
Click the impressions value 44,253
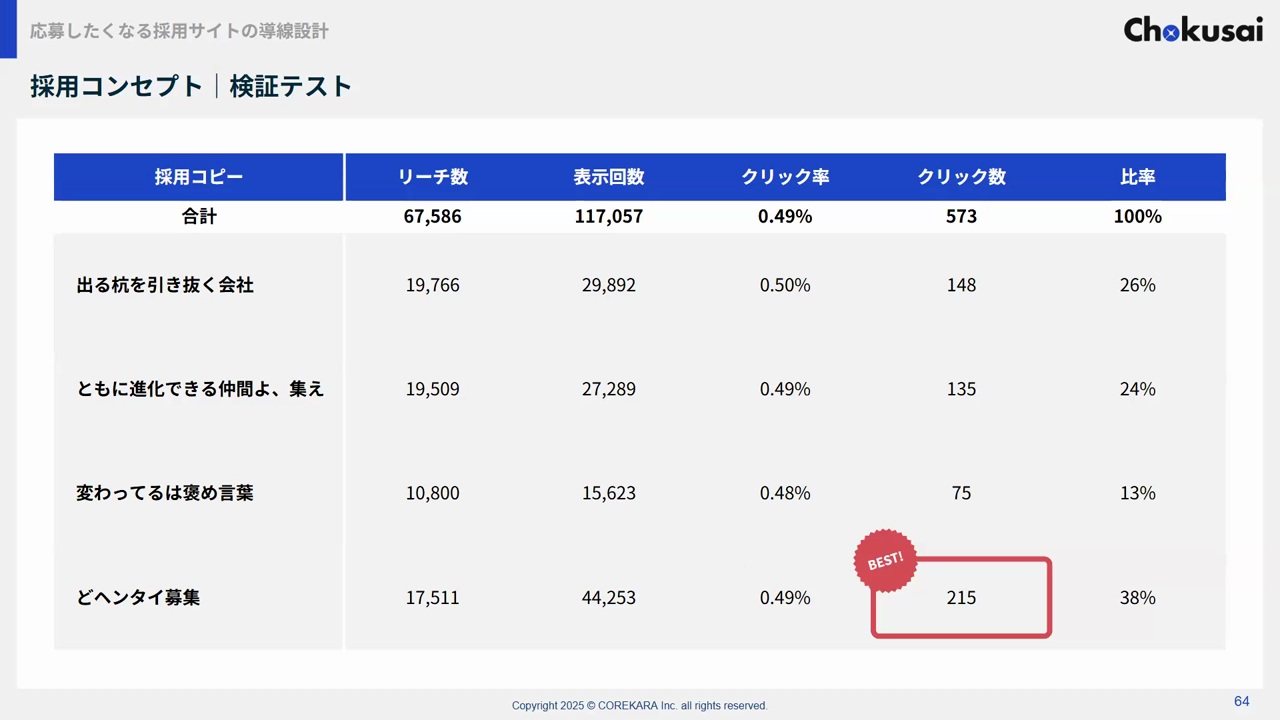tap(609, 598)
